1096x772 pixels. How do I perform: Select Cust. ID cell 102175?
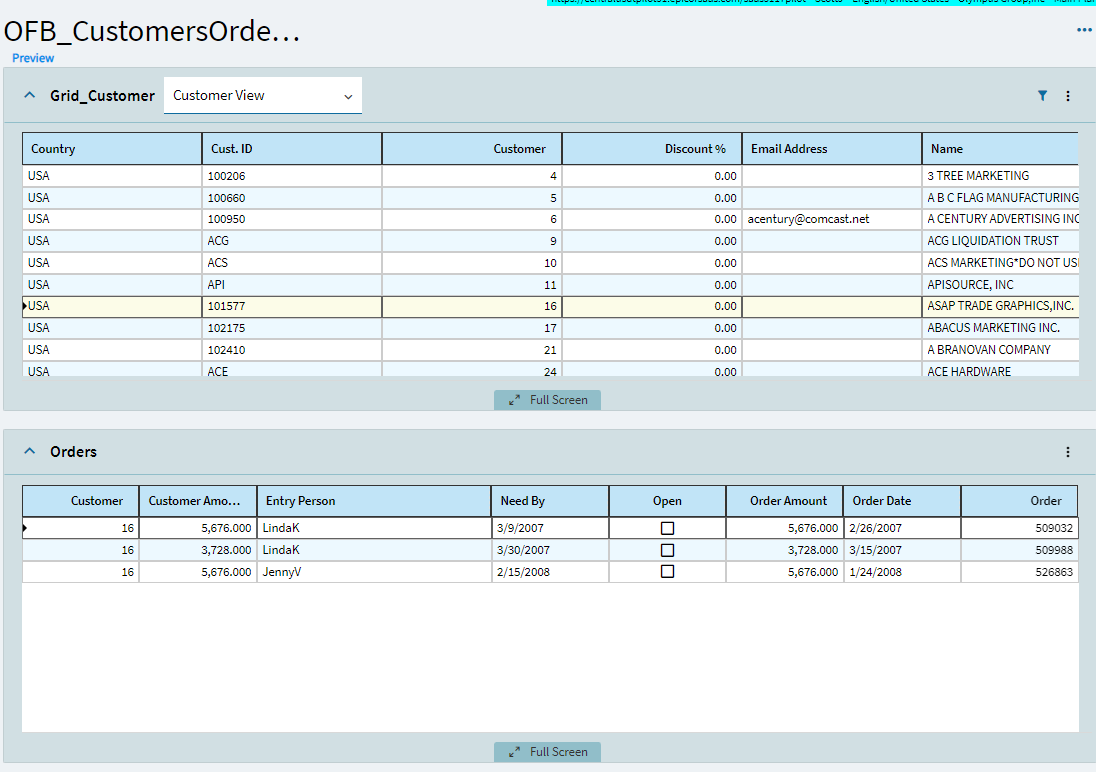coord(292,328)
